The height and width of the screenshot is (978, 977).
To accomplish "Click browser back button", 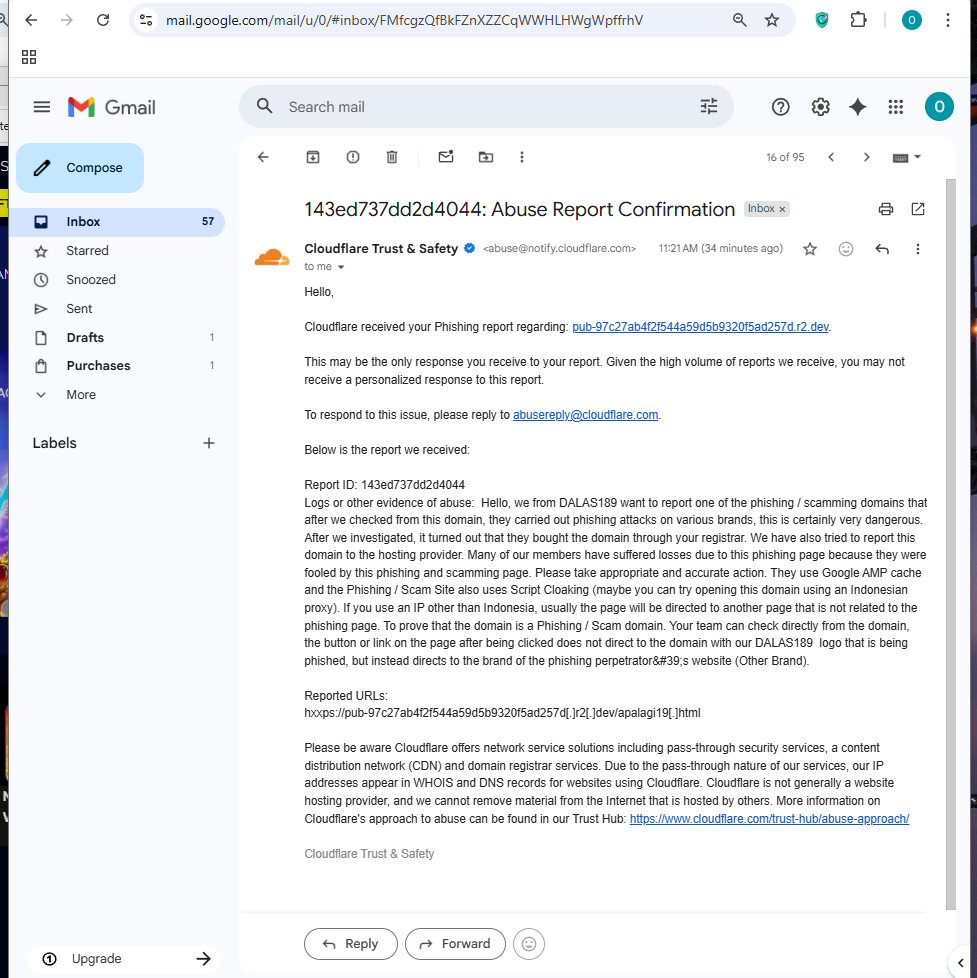I will click(31, 20).
